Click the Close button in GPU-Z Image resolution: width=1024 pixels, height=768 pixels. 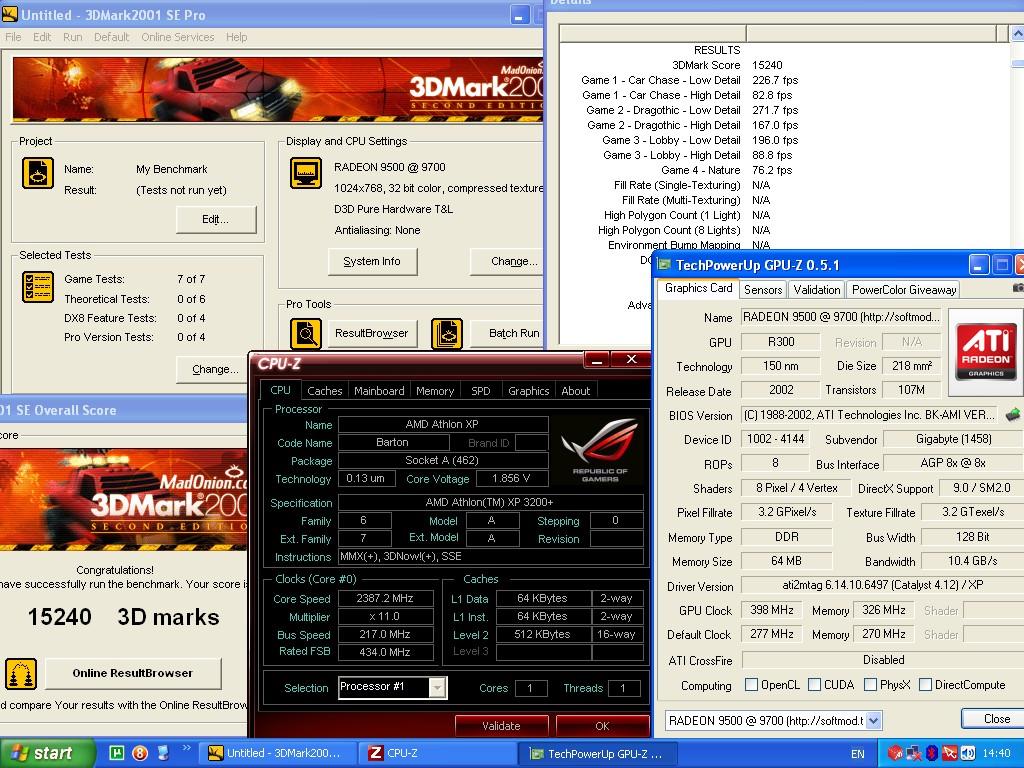(993, 718)
